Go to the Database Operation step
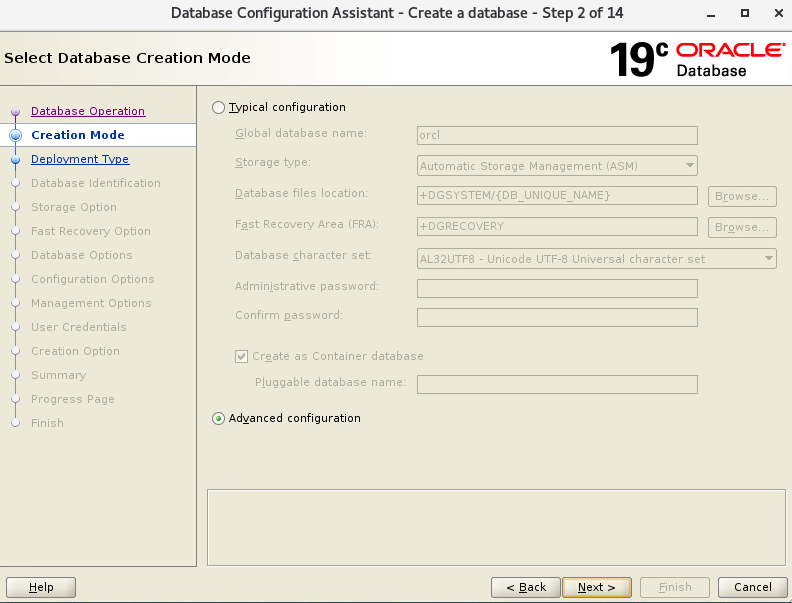Viewport: 792px width, 603px height. [88, 111]
